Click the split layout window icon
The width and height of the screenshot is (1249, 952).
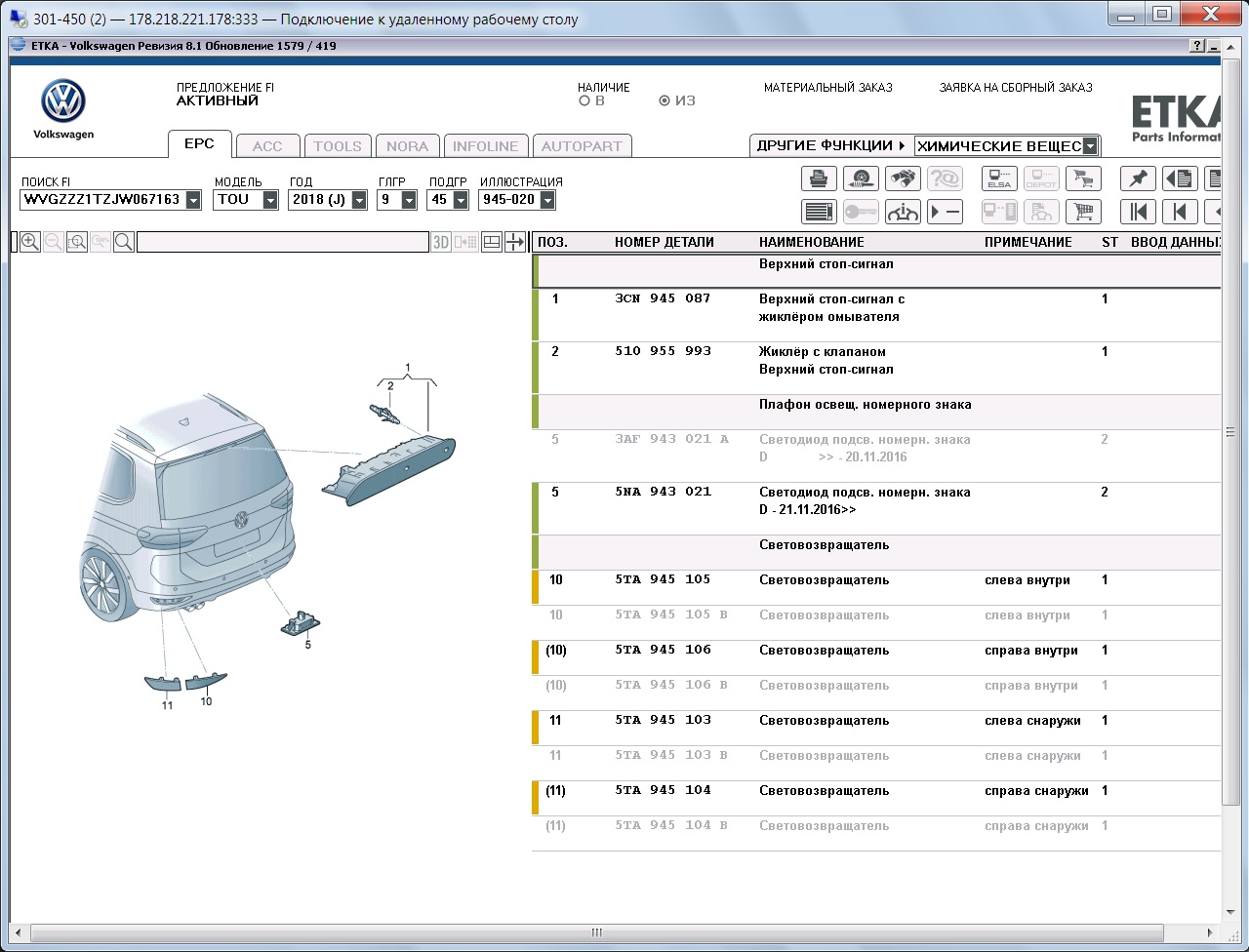493,242
